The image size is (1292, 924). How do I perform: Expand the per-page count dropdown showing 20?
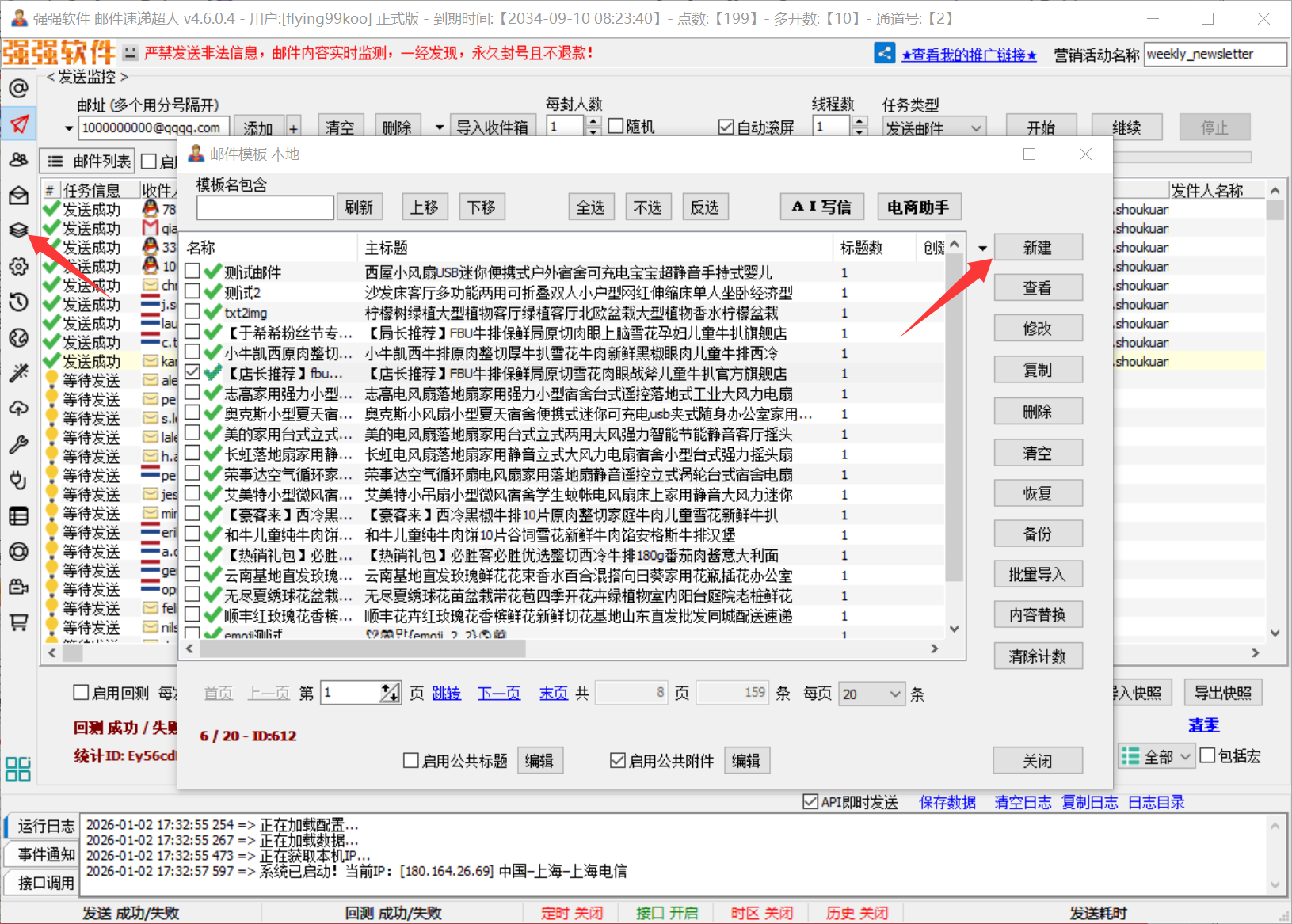pos(894,694)
